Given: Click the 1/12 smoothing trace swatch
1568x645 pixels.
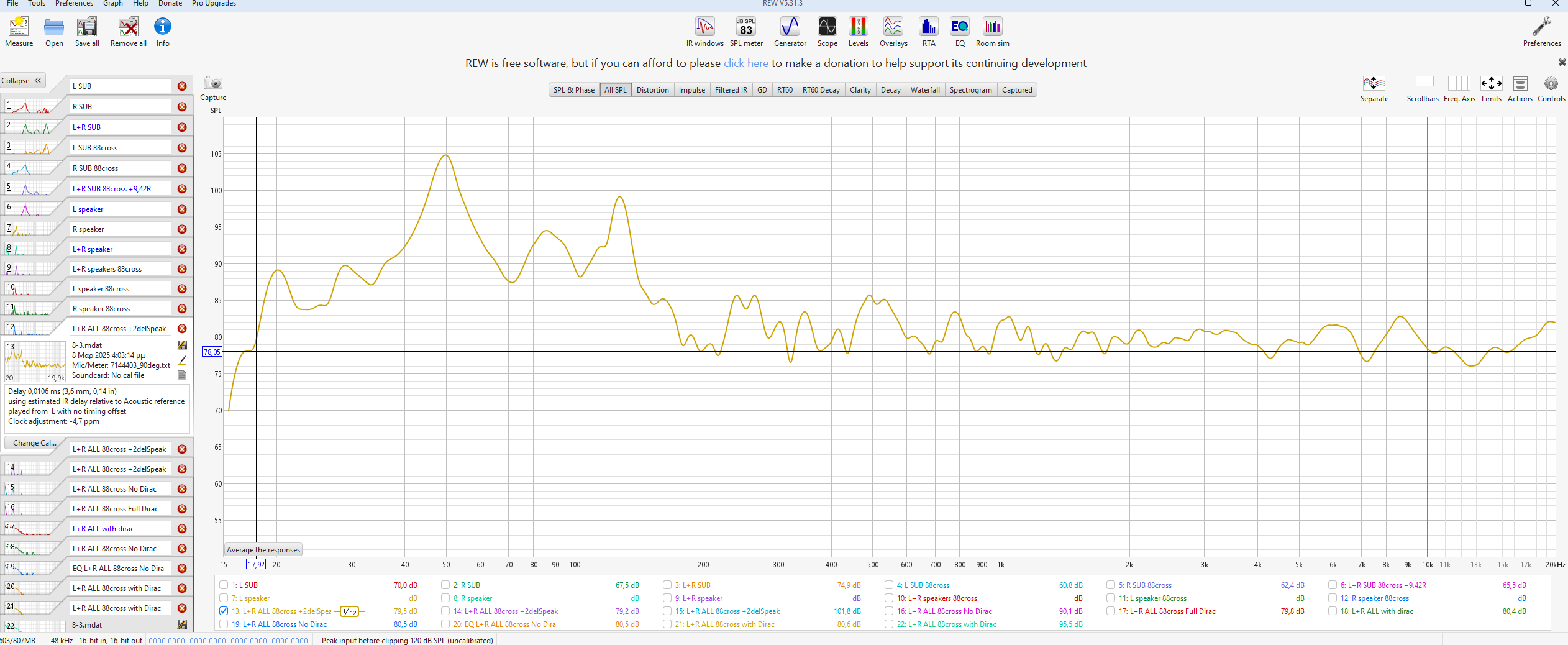Looking at the screenshot, I should [x=349, y=612].
